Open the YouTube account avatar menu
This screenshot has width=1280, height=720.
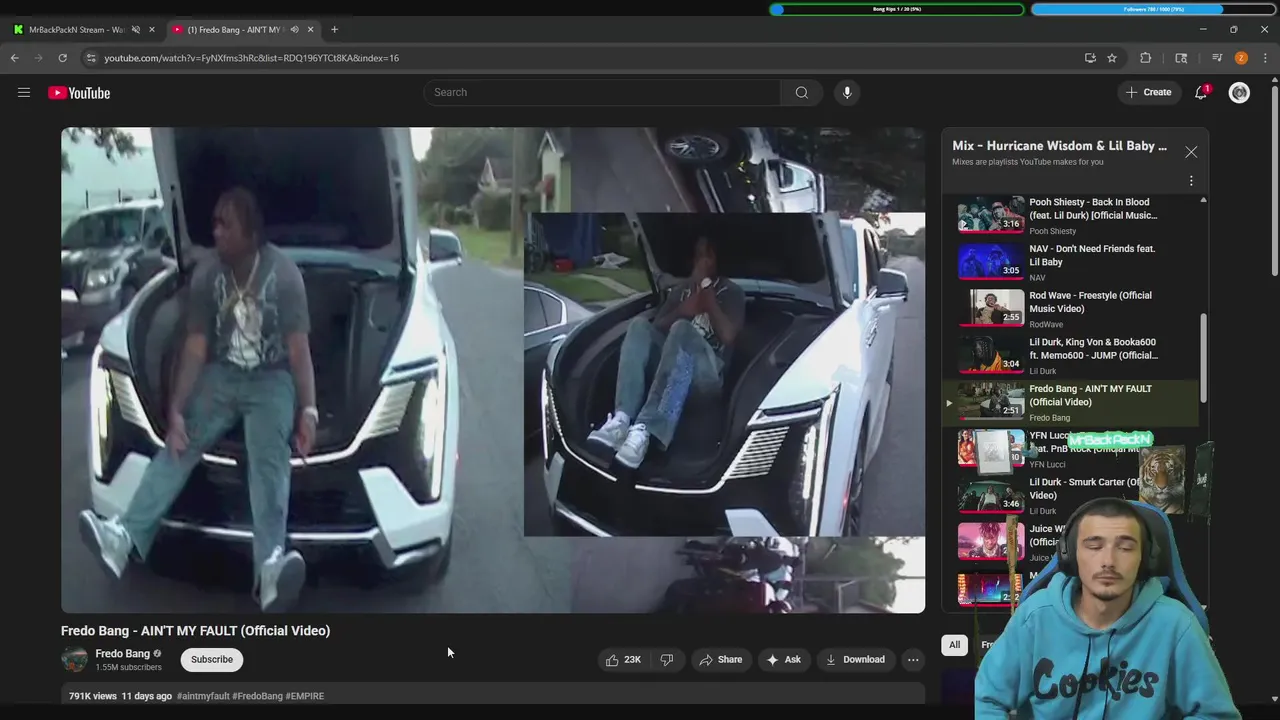[1239, 93]
